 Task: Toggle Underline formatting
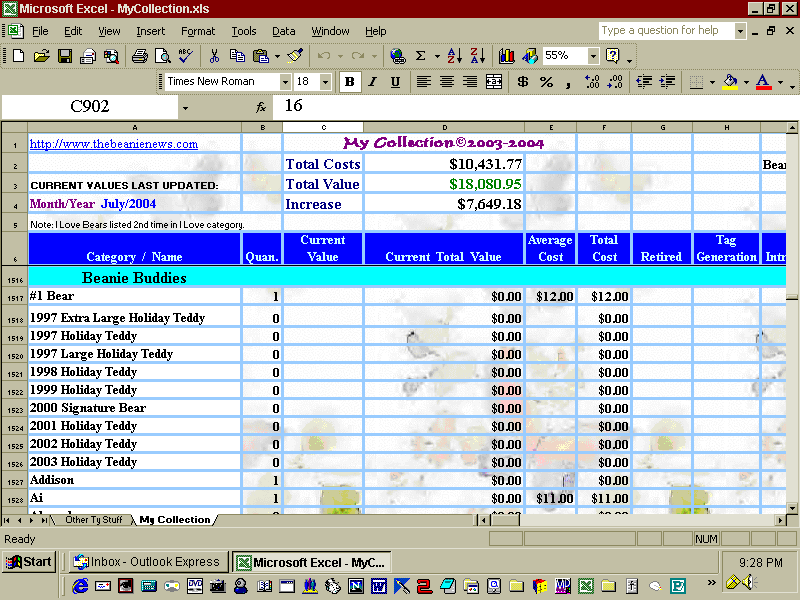tap(395, 82)
